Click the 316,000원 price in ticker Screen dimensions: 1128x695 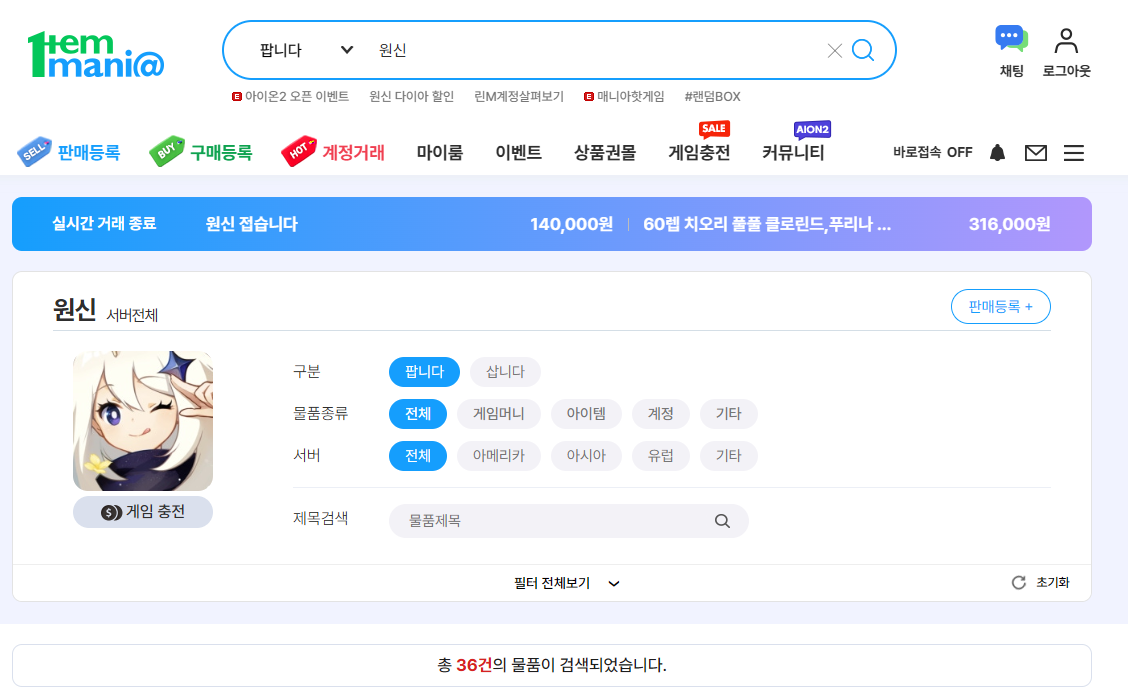pos(1009,224)
